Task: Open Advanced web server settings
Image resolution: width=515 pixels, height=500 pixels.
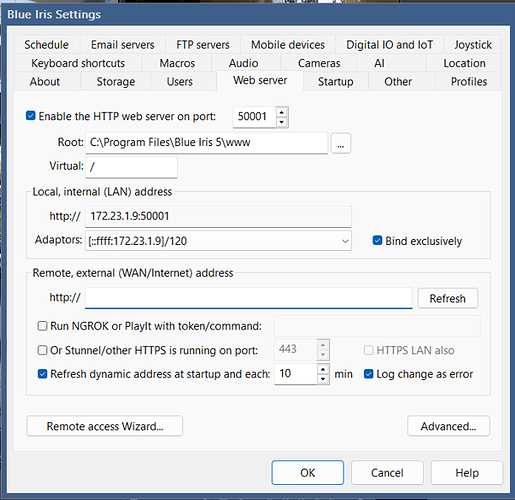Action: coord(448,426)
